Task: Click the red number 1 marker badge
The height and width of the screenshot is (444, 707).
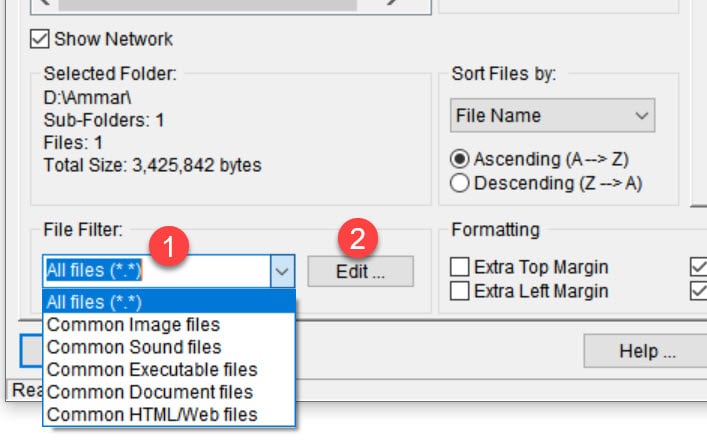Action: point(169,246)
